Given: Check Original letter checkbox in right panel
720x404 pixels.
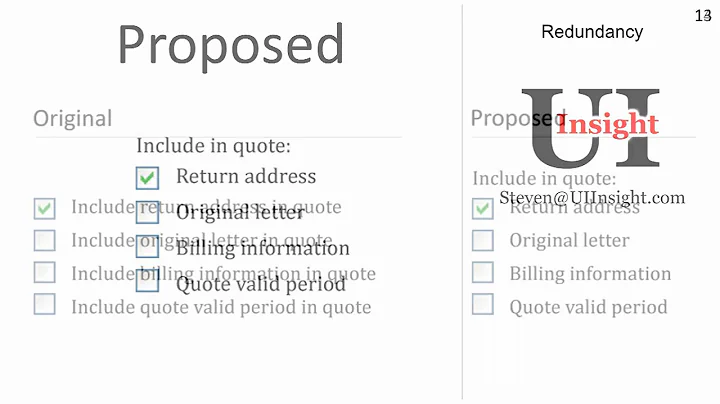Looking at the screenshot, I should coord(483,240).
